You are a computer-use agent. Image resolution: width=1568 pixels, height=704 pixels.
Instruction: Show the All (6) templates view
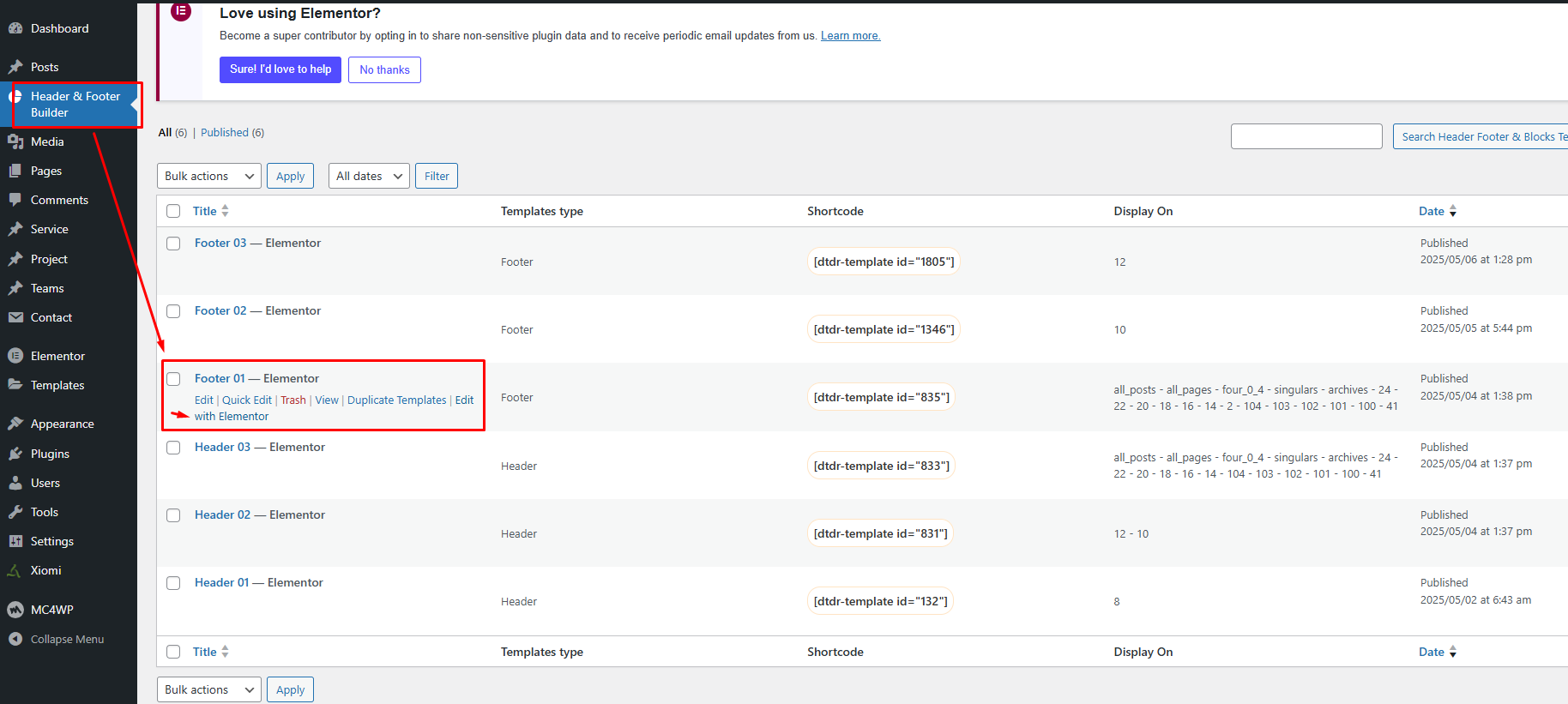tap(172, 132)
